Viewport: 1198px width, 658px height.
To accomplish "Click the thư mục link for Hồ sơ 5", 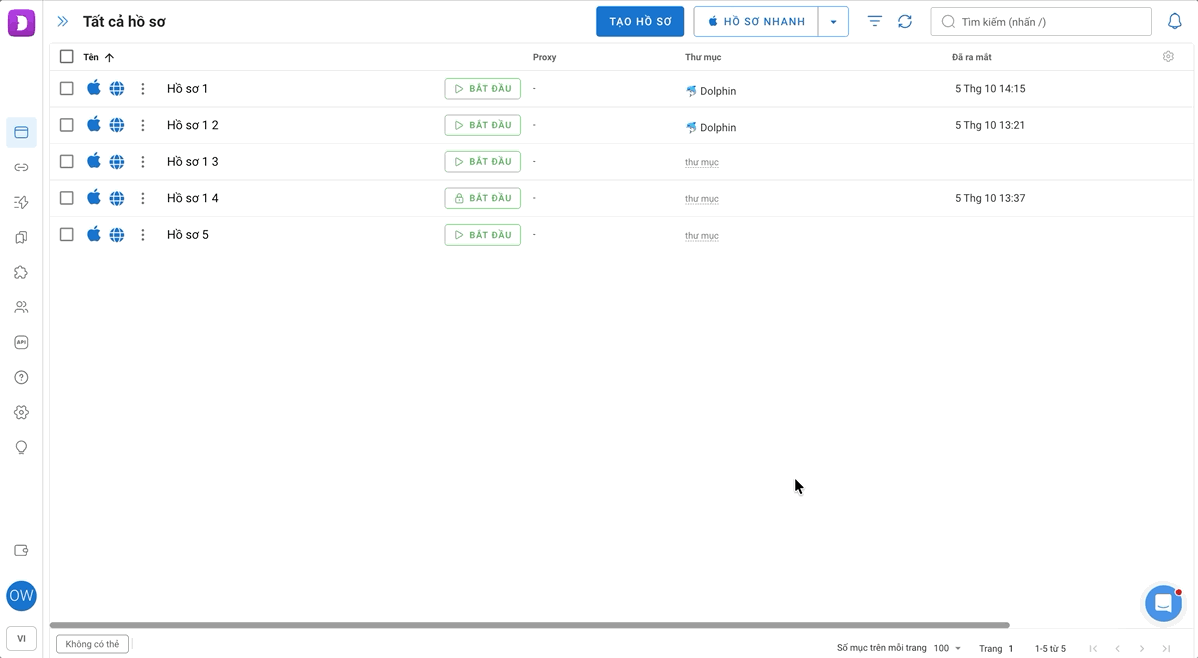I will tap(701, 235).
